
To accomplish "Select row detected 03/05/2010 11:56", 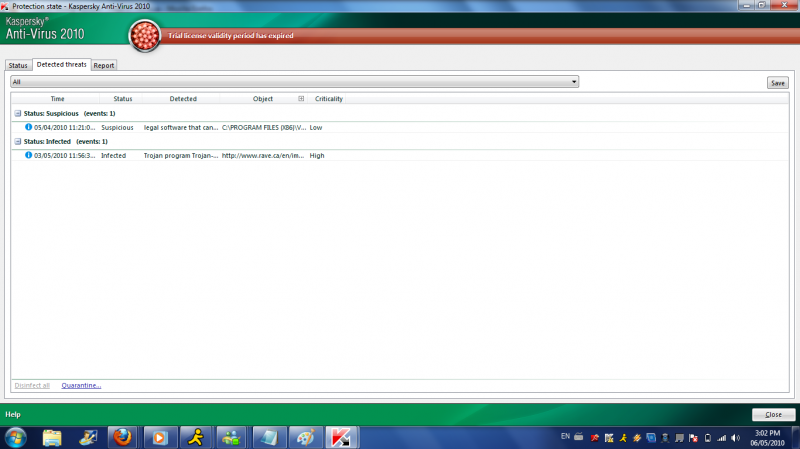I will [399, 155].
